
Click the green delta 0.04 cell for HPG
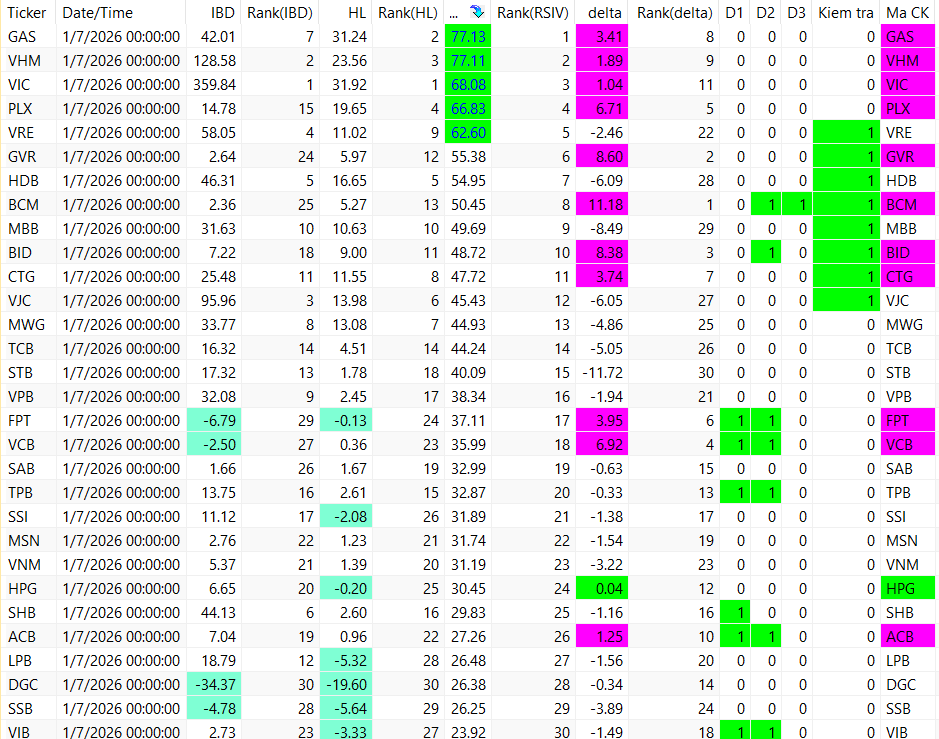(602, 588)
